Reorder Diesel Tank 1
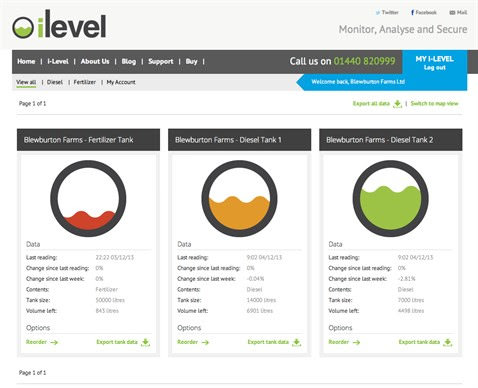 coord(187,342)
